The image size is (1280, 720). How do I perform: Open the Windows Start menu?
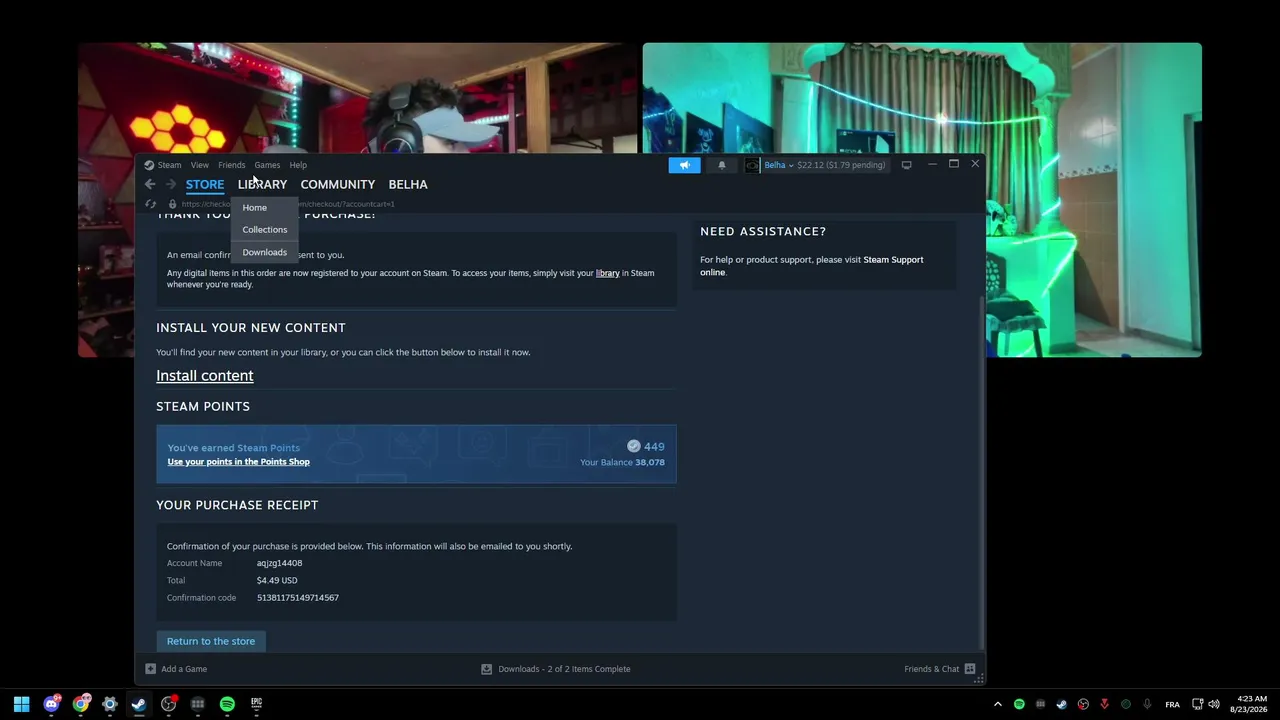coord(21,704)
